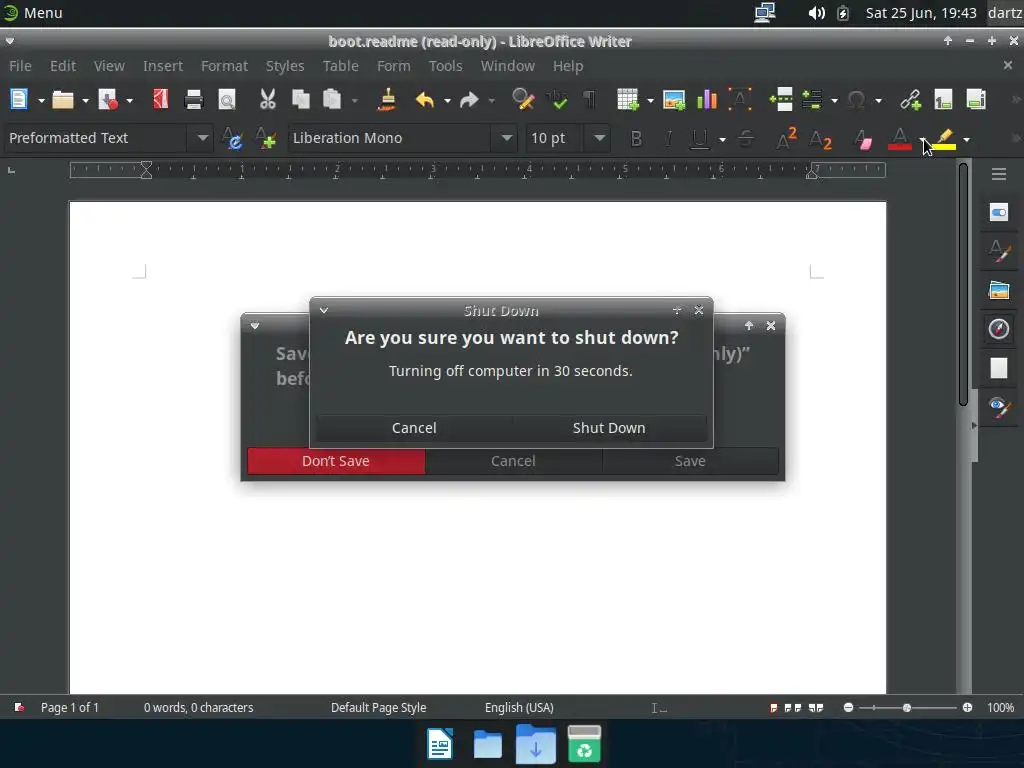
Task: Click the Cut scissors icon
Action: pyautogui.click(x=267, y=100)
